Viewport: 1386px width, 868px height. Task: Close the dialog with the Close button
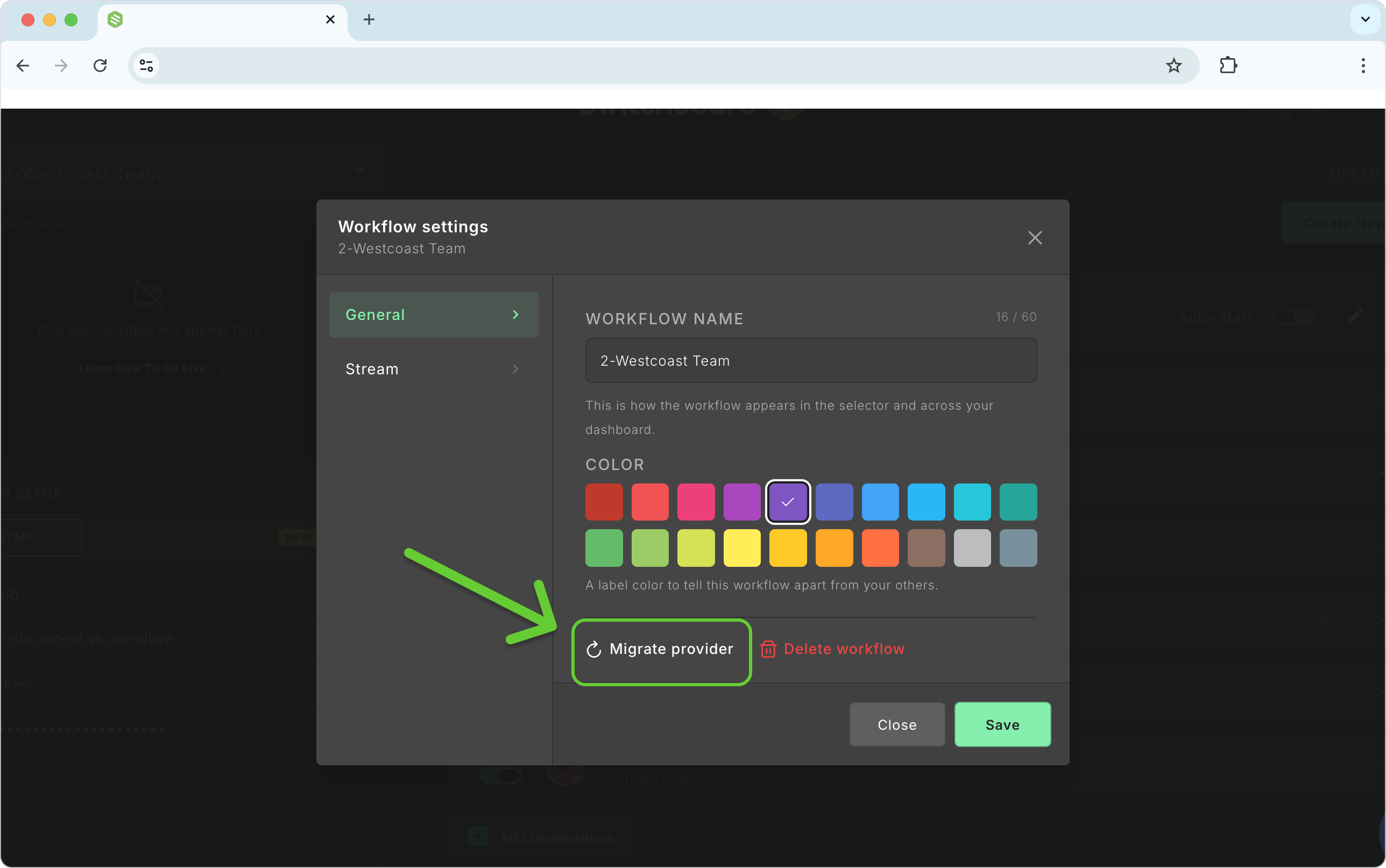(897, 724)
